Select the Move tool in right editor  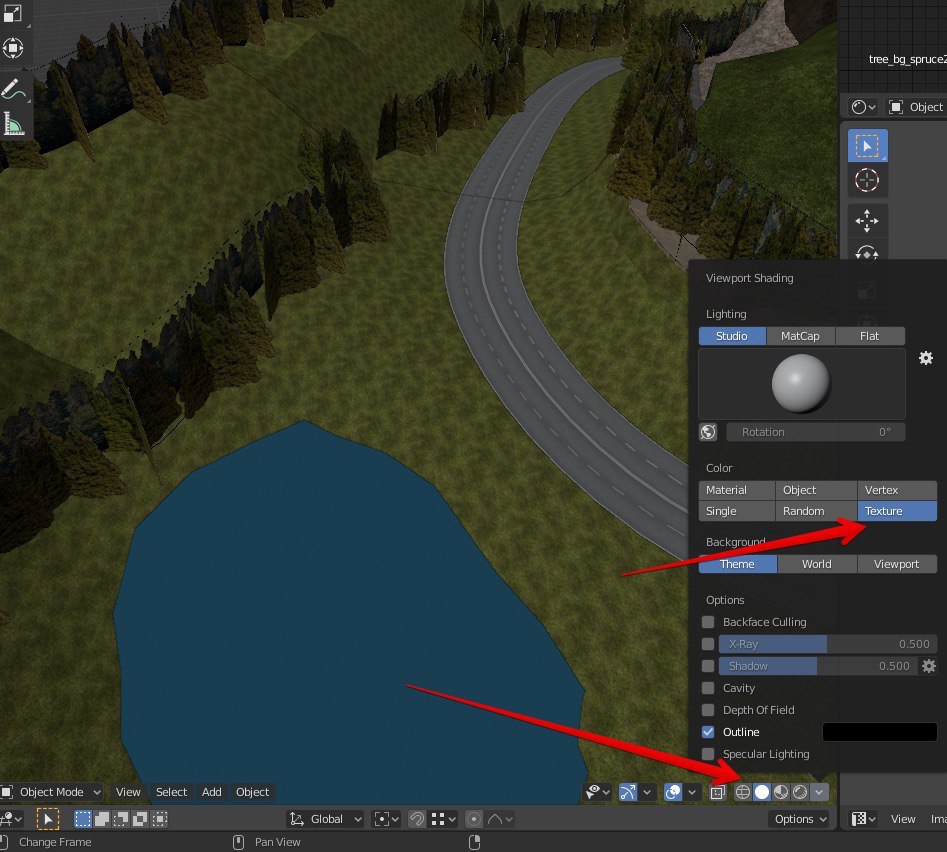tap(867, 221)
